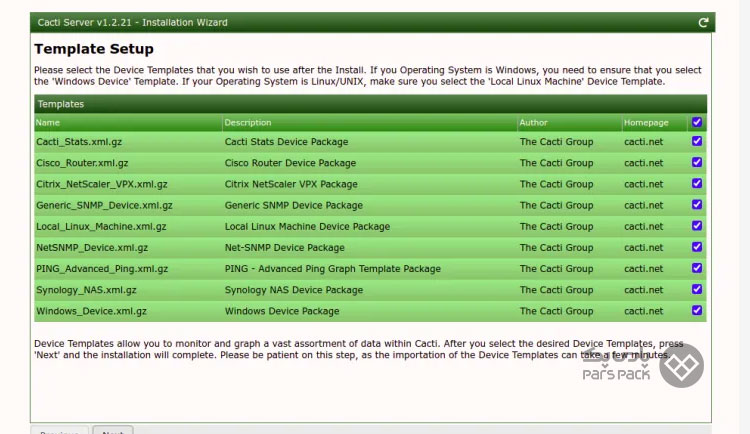This screenshot has width=750, height=434.
Task: Select the Cacti_Stats.xml.gz file name
Action: pos(79,142)
